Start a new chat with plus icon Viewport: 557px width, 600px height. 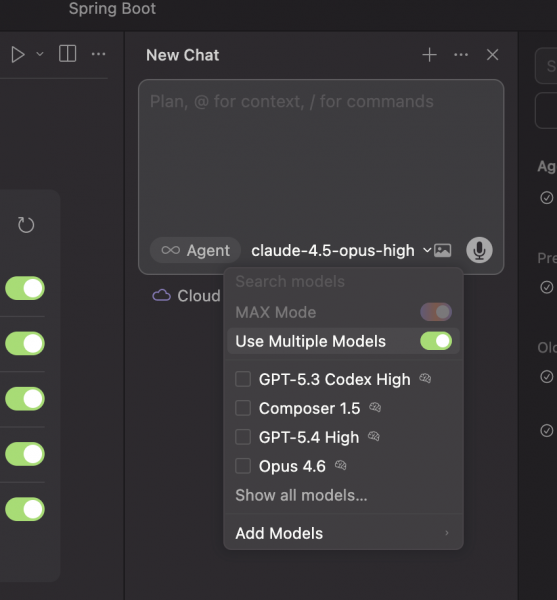pos(429,55)
